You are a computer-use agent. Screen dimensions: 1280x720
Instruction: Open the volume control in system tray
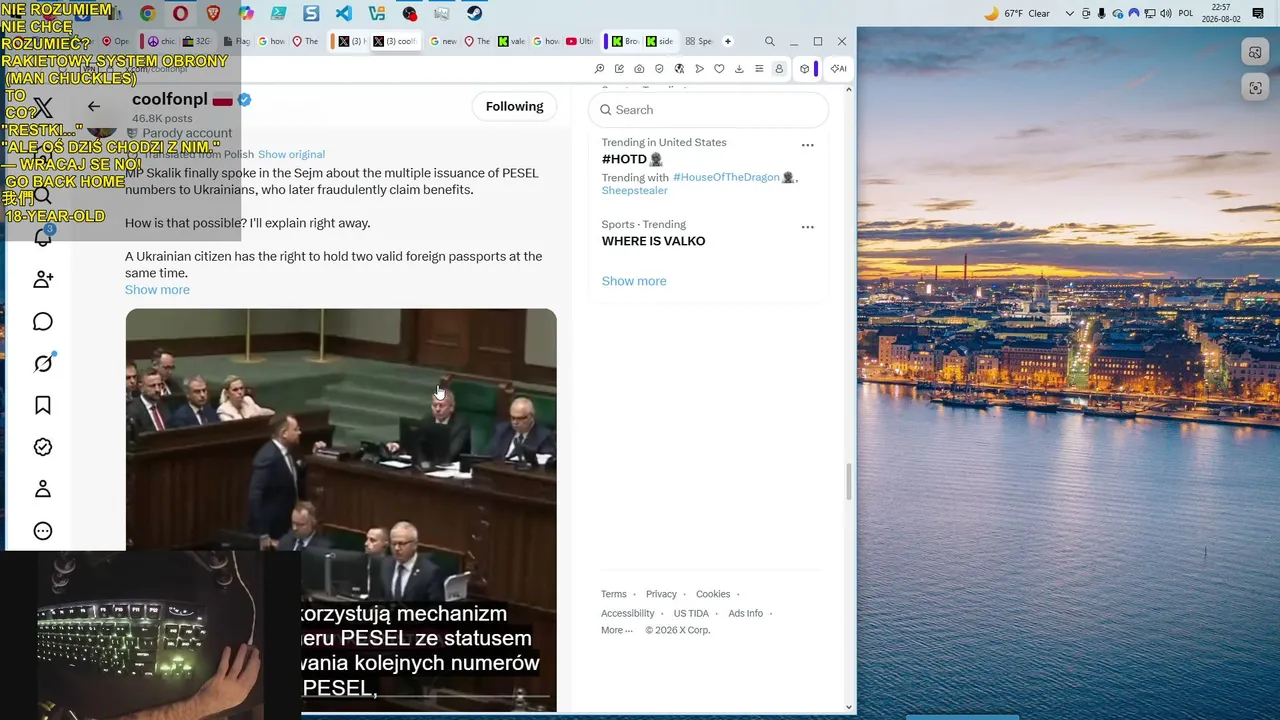(x=1166, y=13)
